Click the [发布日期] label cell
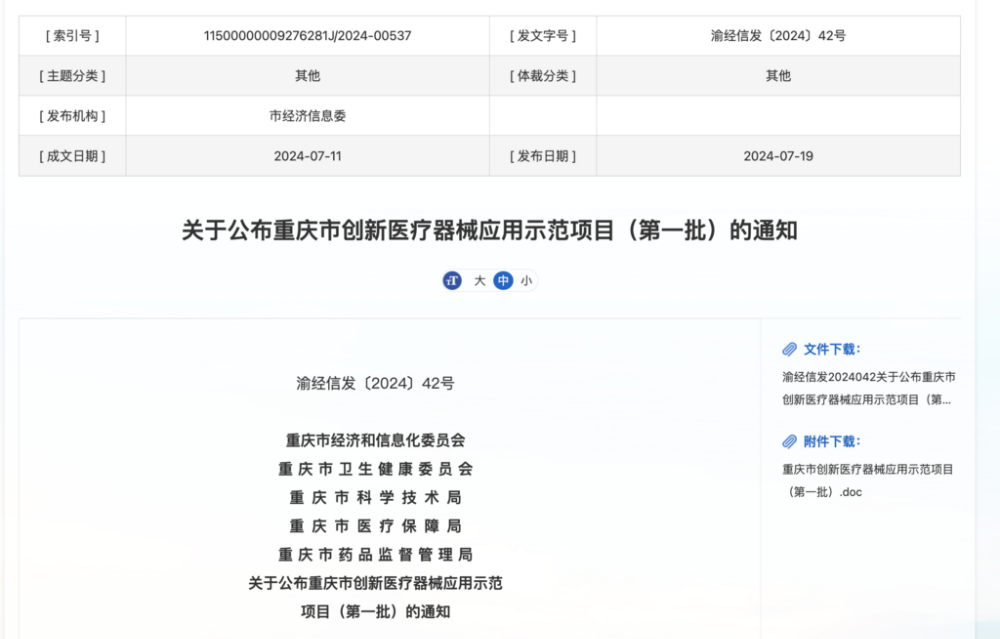 click(x=543, y=156)
